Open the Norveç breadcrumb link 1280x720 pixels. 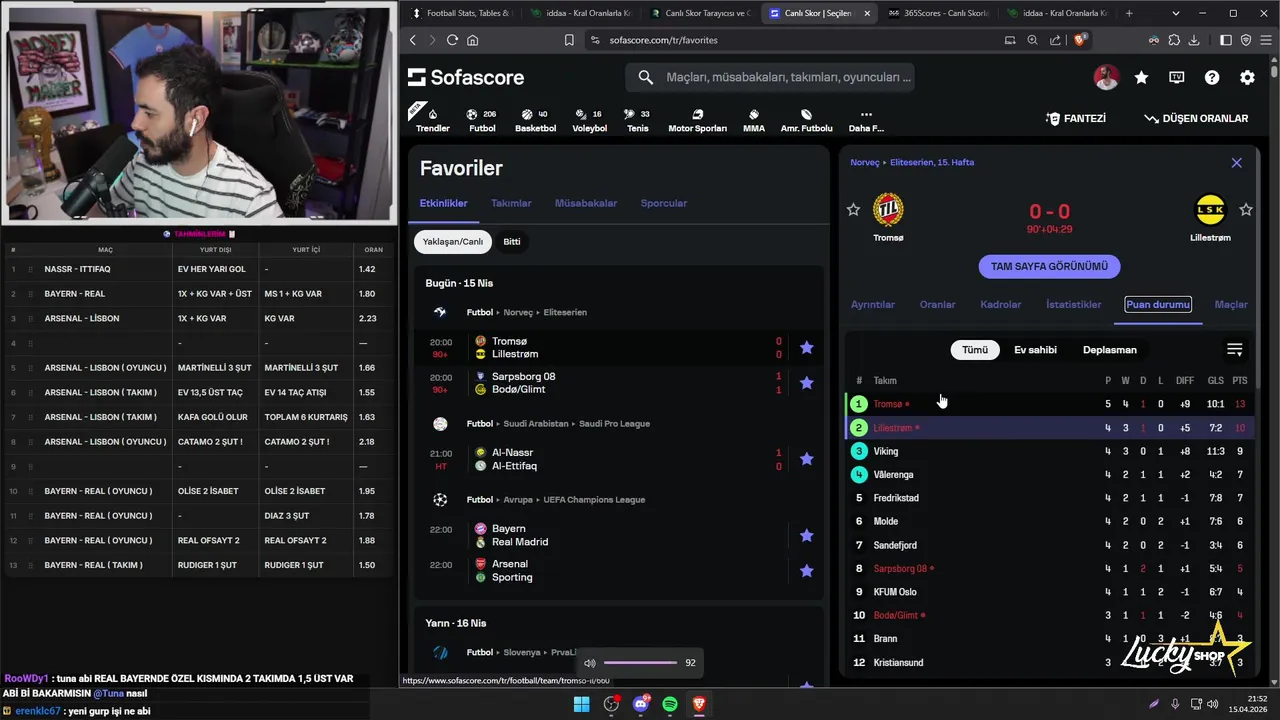tap(865, 162)
